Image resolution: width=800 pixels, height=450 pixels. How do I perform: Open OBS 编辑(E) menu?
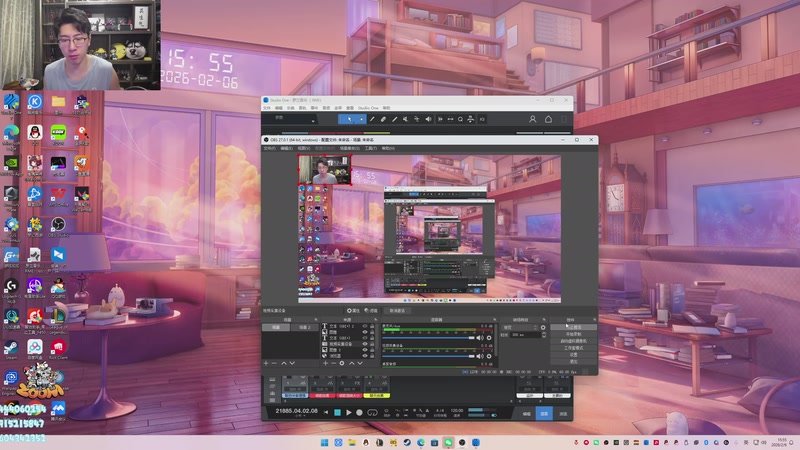(x=287, y=148)
